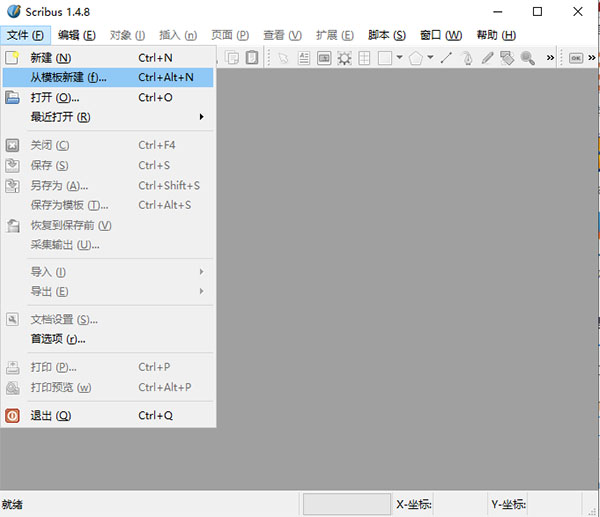Open the 查看 (V) menu
600x517 pixels.
point(282,35)
